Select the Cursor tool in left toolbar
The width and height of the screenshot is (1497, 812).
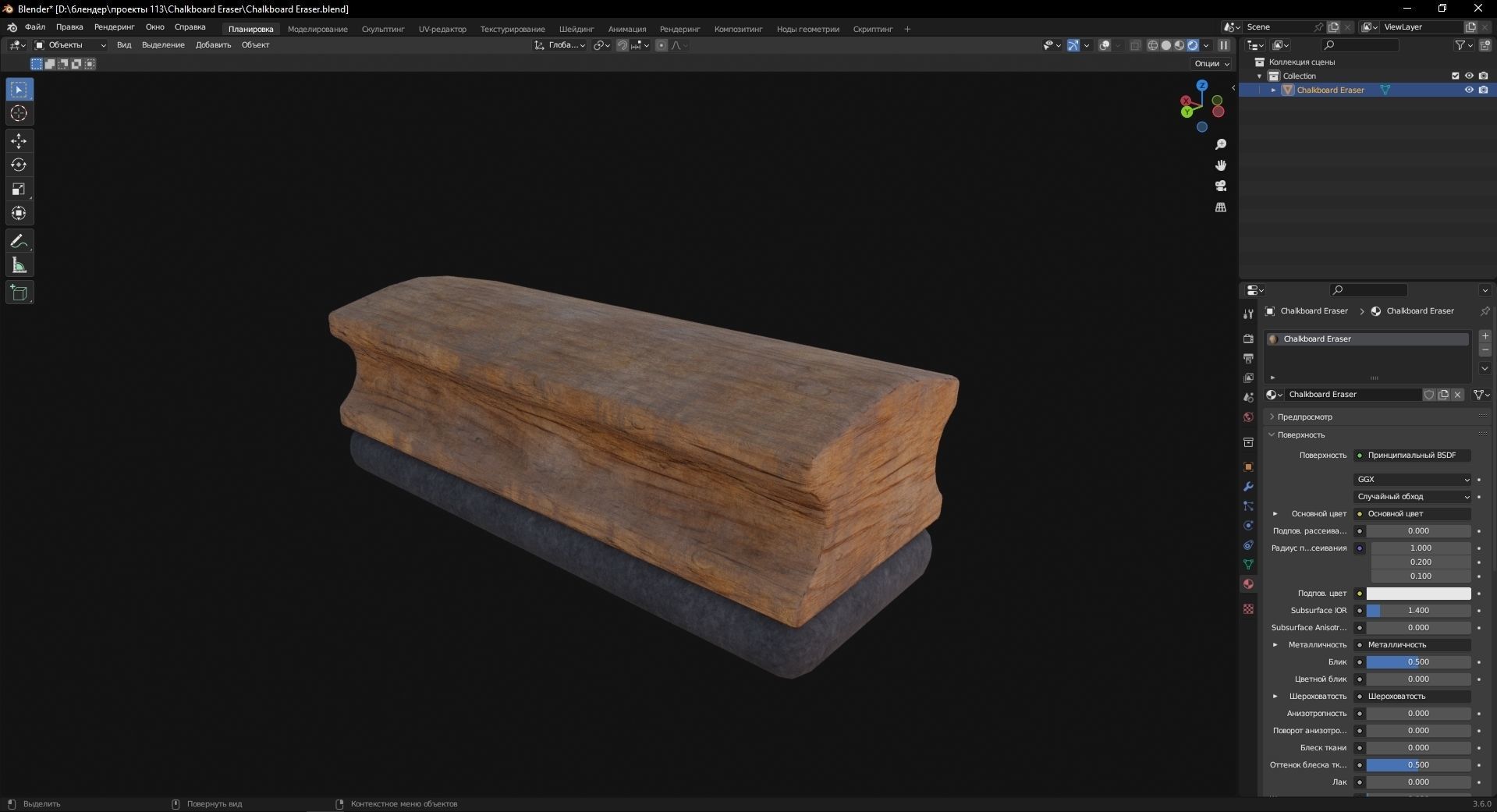(x=20, y=114)
